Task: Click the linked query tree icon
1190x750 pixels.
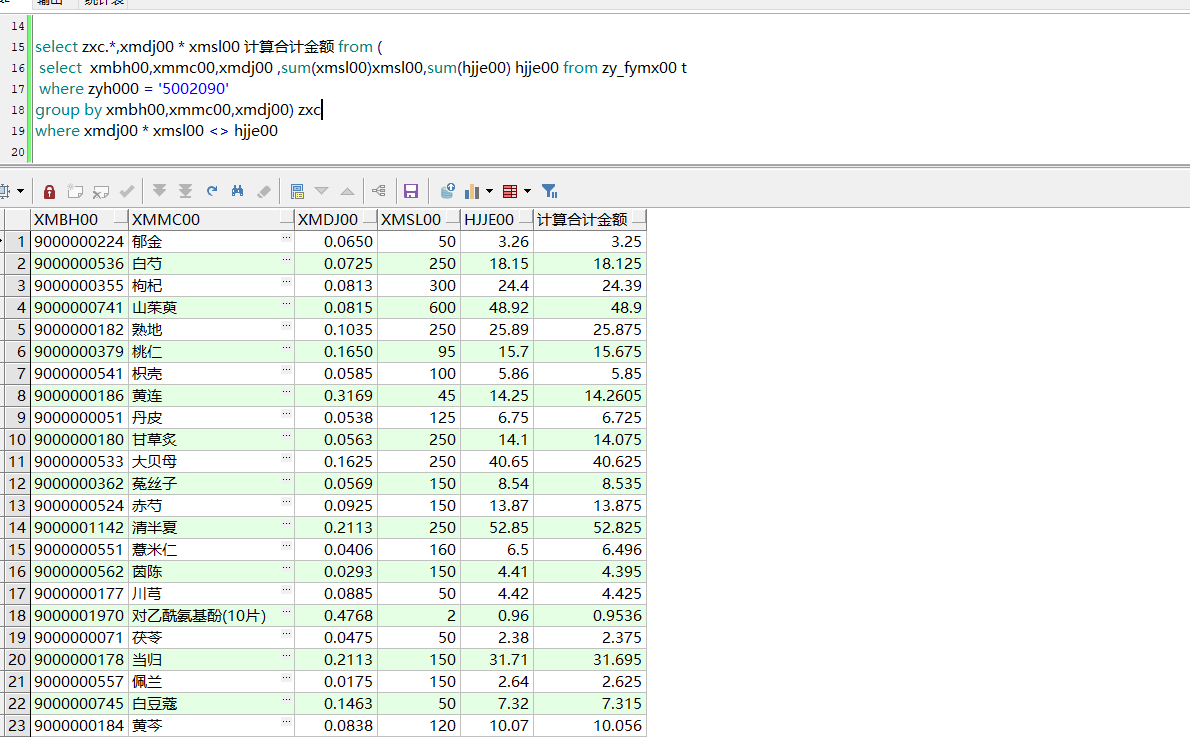Action: 378,191
